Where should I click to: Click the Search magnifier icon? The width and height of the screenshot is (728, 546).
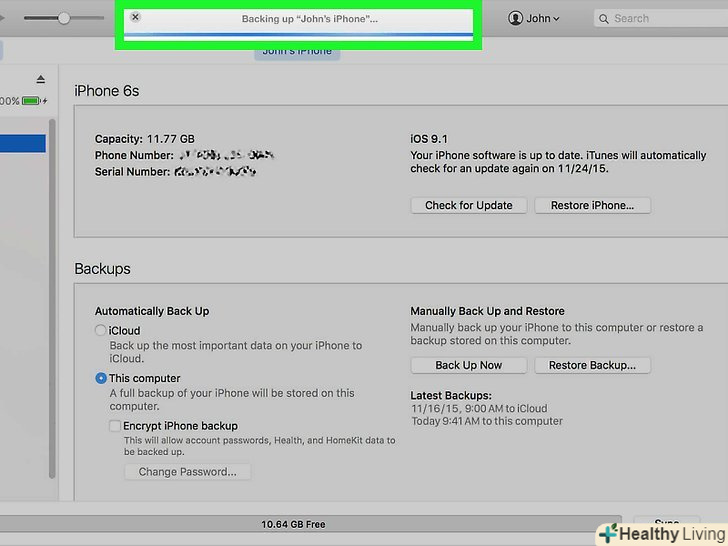[x=604, y=19]
